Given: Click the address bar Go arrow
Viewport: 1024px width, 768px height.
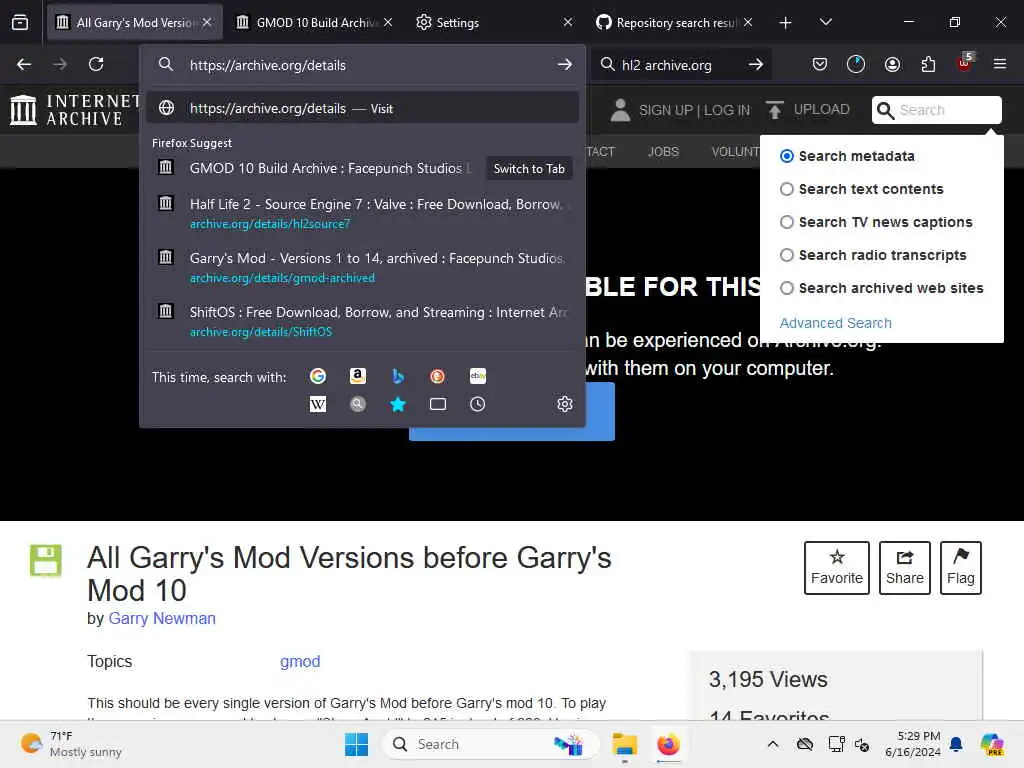Looking at the screenshot, I should pos(564,65).
